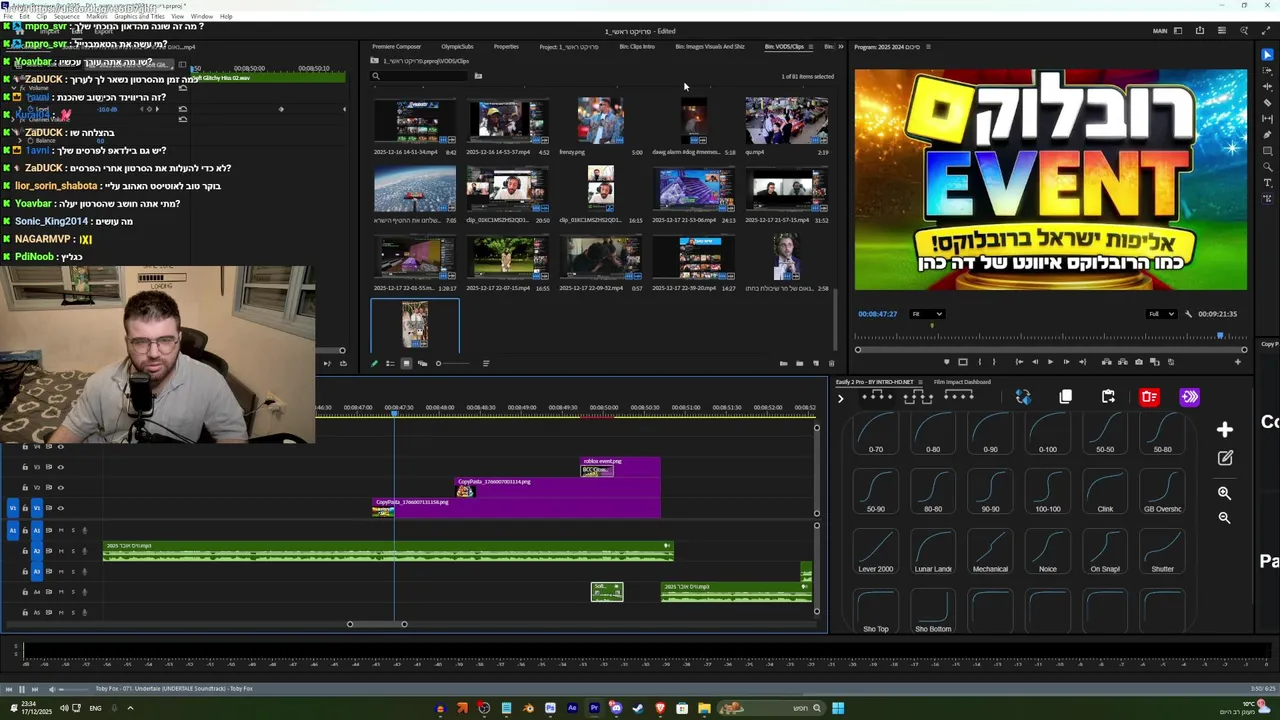Open File Explorer from the taskbar
Screen dimensions: 1280x720
(704, 708)
